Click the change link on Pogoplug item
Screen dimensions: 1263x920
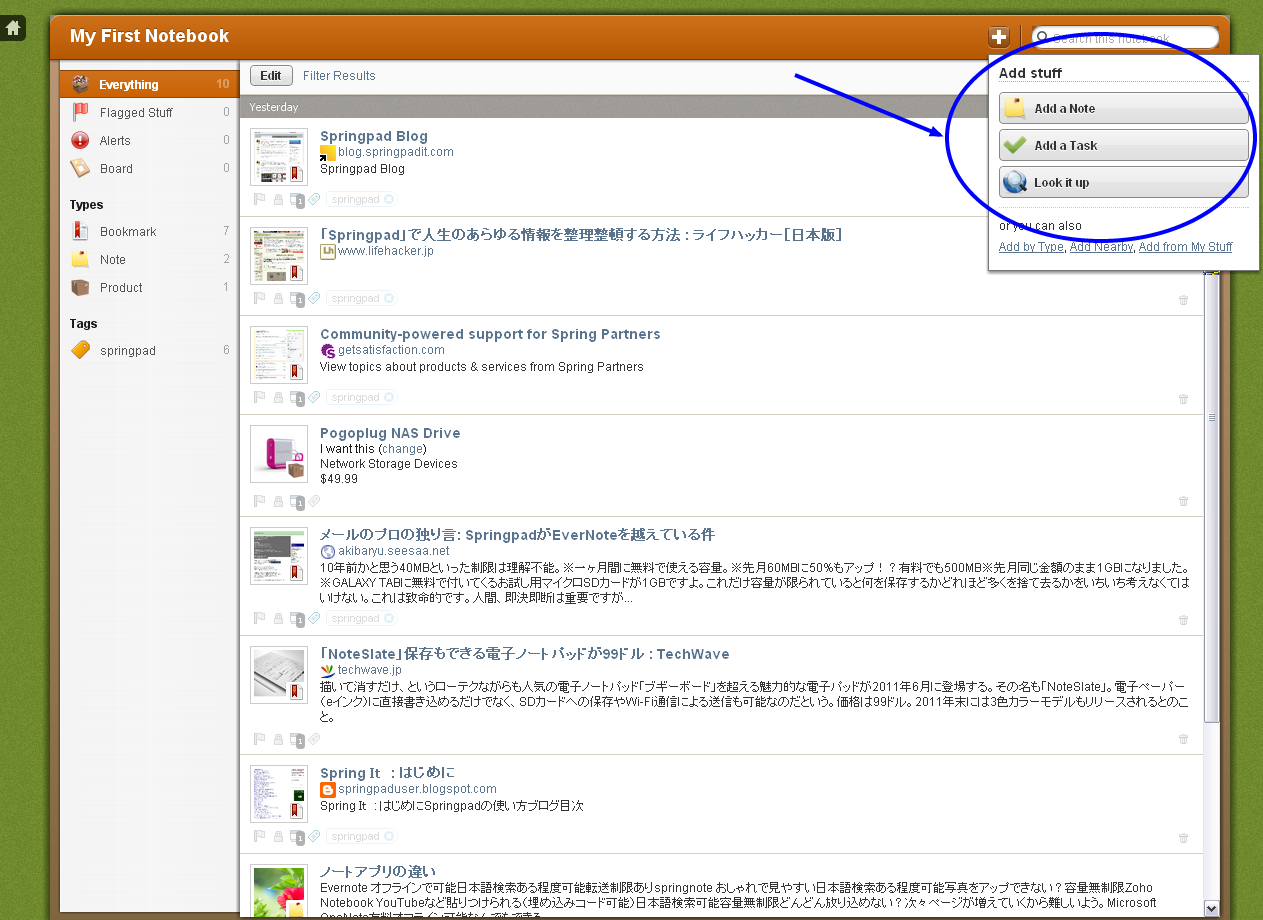tap(402, 449)
